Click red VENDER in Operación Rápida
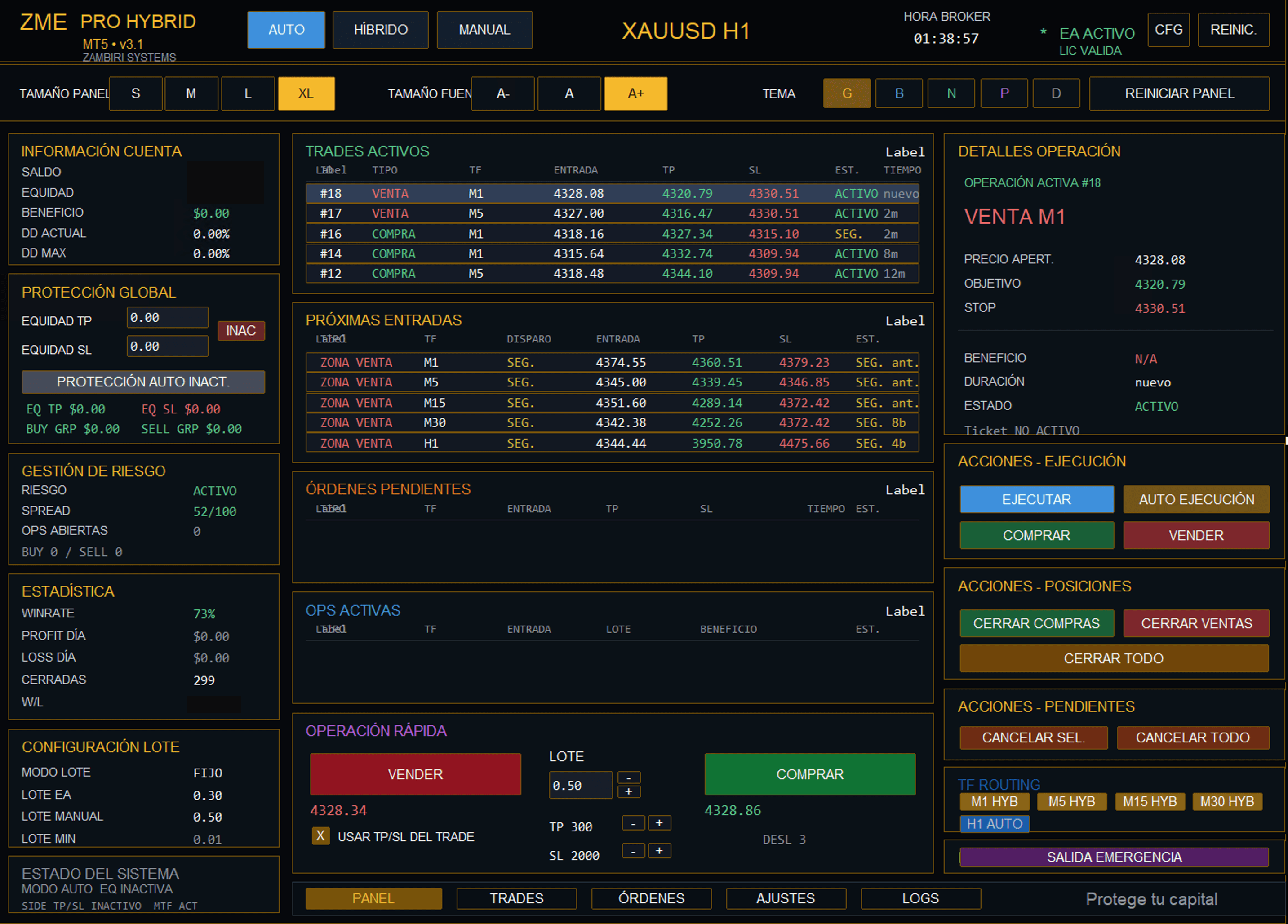Image resolution: width=1288 pixels, height=924 pixels. (415, 774)
